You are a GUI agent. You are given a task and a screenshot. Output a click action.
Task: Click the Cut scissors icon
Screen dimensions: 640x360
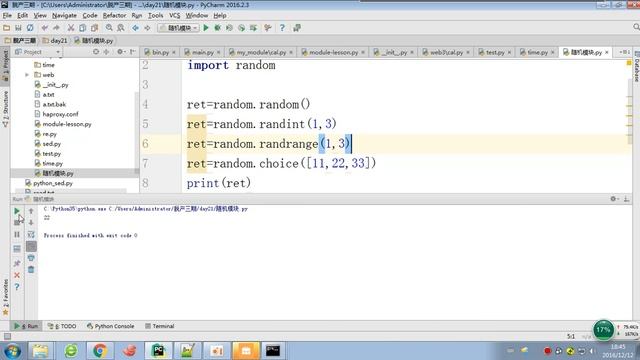pos(71,28)
